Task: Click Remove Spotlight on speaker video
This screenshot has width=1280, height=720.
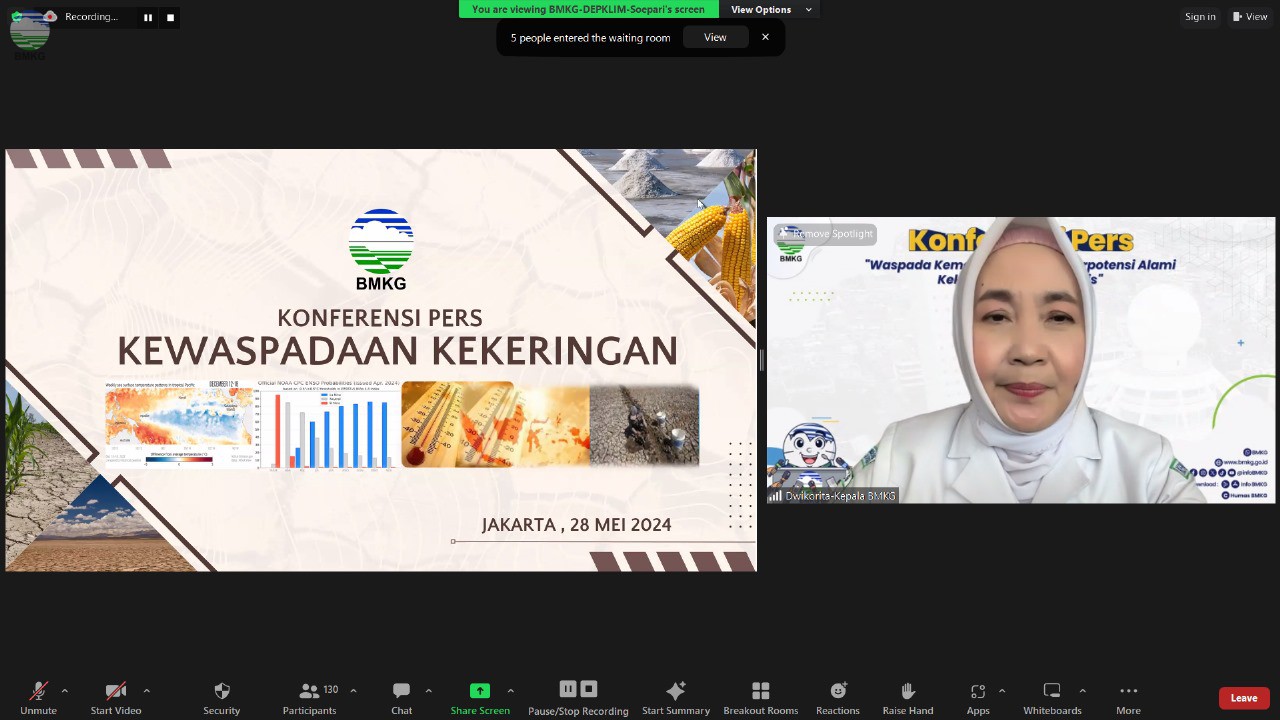Action: tap(826, 234)
